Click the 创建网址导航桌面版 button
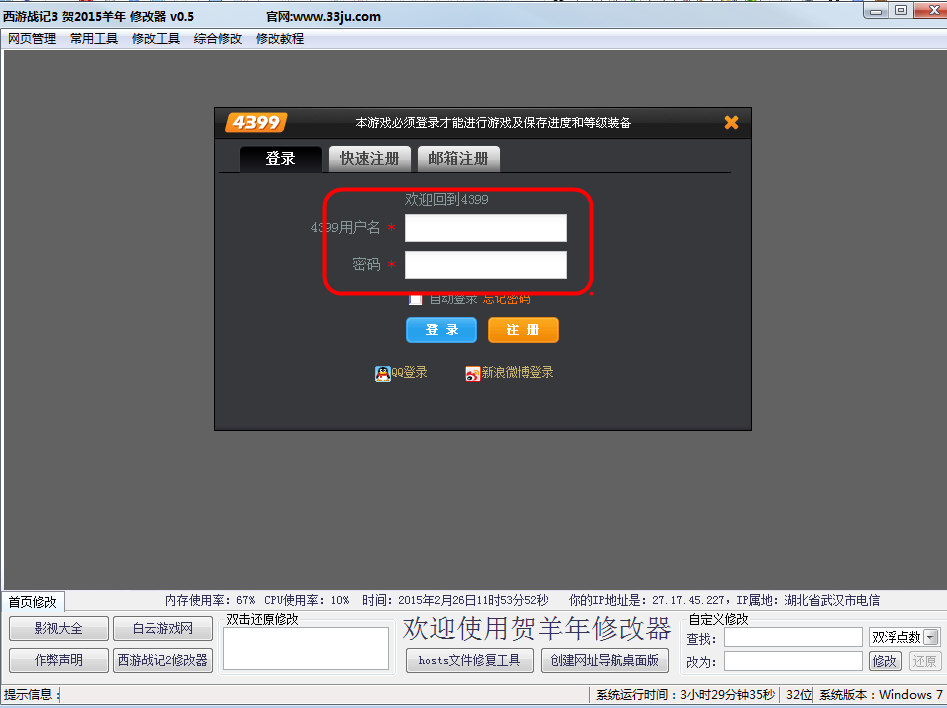The width and height of the screenshot is (947, 708). pos(605,660)
